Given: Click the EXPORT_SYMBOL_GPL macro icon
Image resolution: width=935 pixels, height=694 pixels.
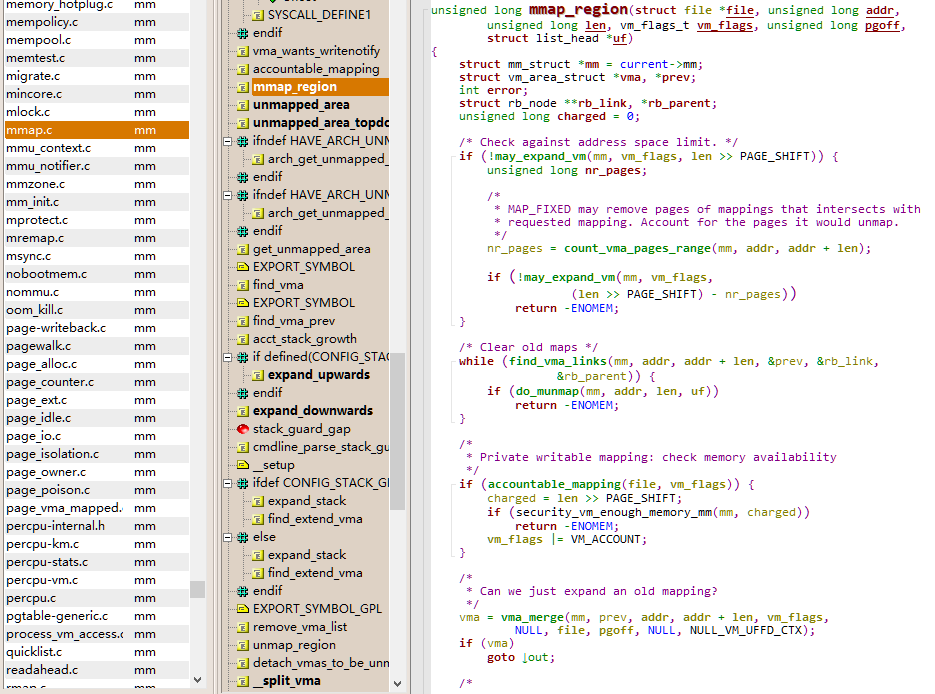Looking at the screenshot, I should click(x=243, y=609).
